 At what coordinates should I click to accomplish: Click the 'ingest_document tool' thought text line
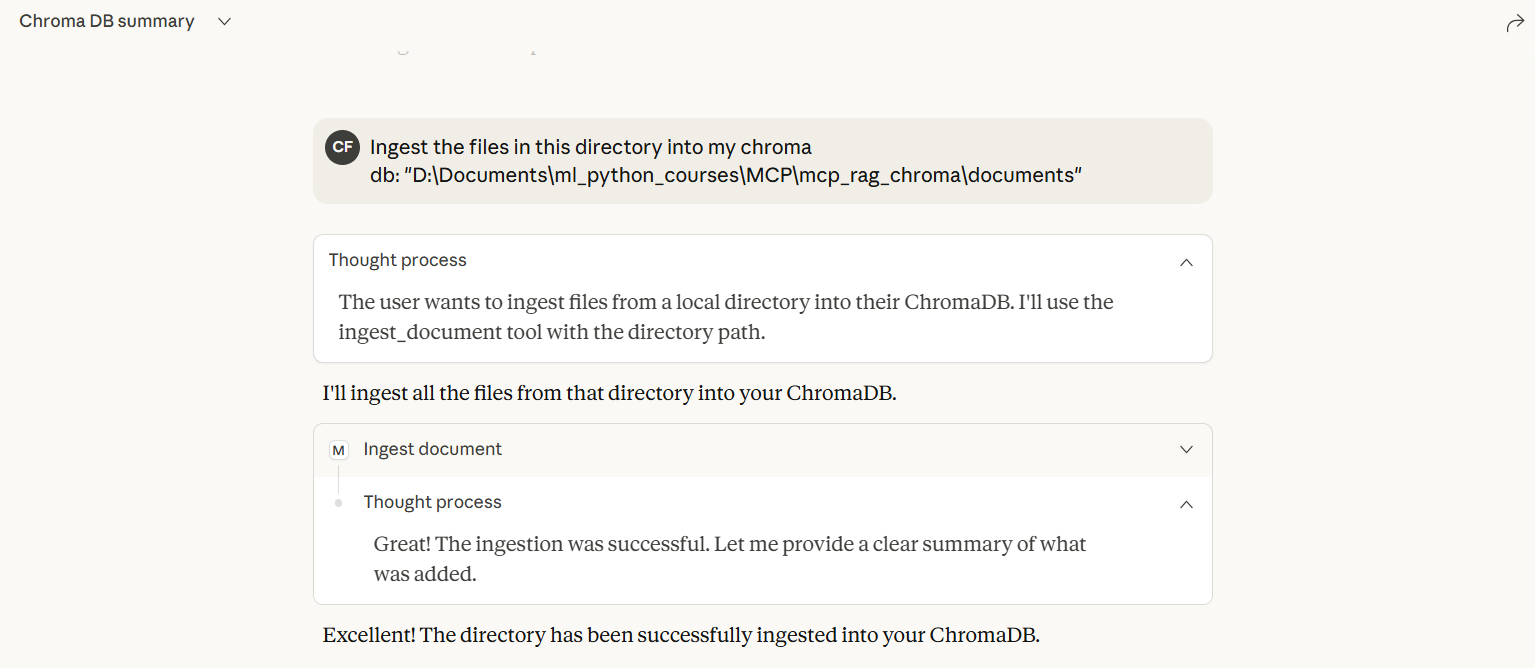[551, 332]
